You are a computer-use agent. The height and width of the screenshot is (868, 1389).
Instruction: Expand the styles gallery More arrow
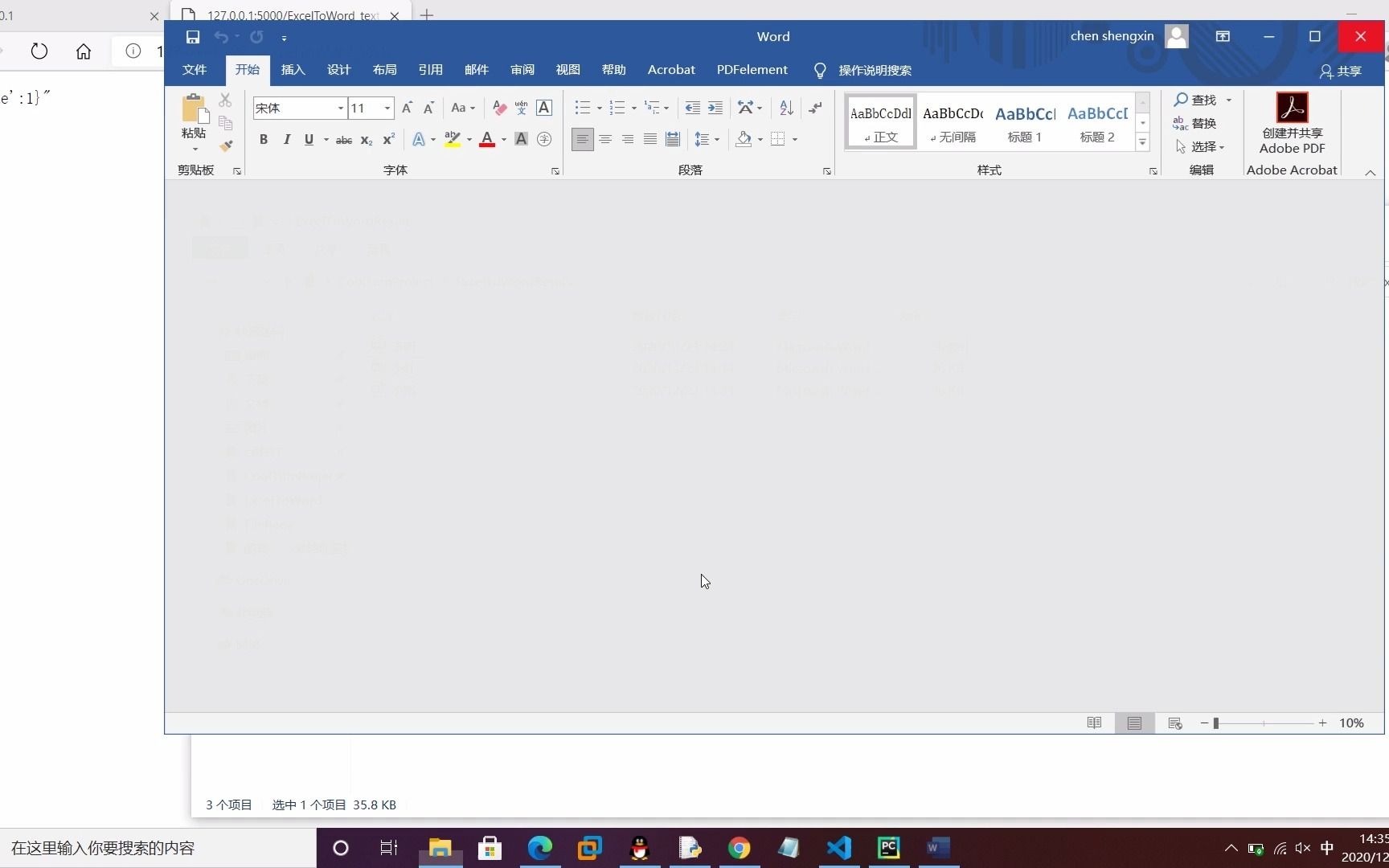point(1142,142)
